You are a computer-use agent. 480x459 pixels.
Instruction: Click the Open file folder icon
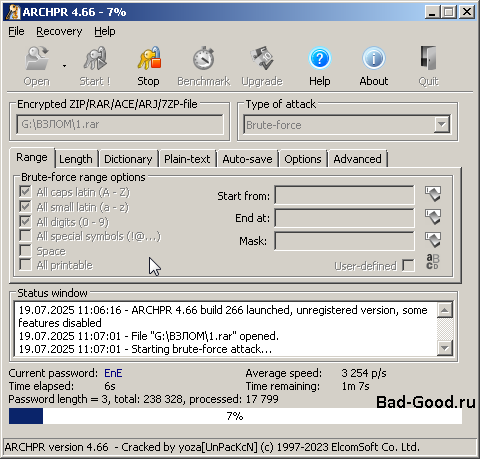[37, 58]
